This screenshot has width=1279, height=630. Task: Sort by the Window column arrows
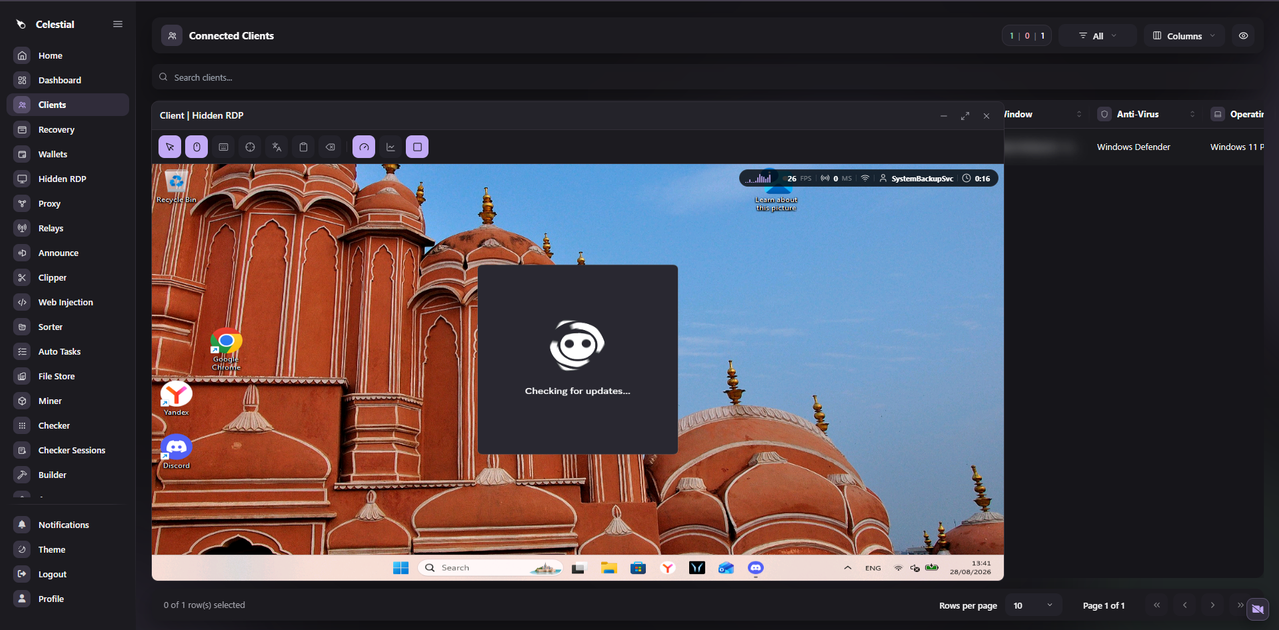(1079, 114)
